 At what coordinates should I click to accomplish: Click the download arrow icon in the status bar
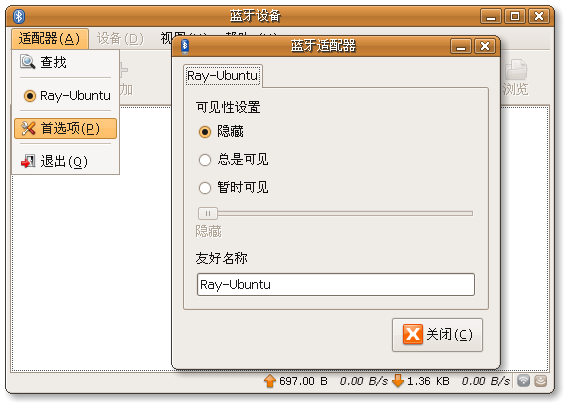pyautogui.click(x=398, y=381)
